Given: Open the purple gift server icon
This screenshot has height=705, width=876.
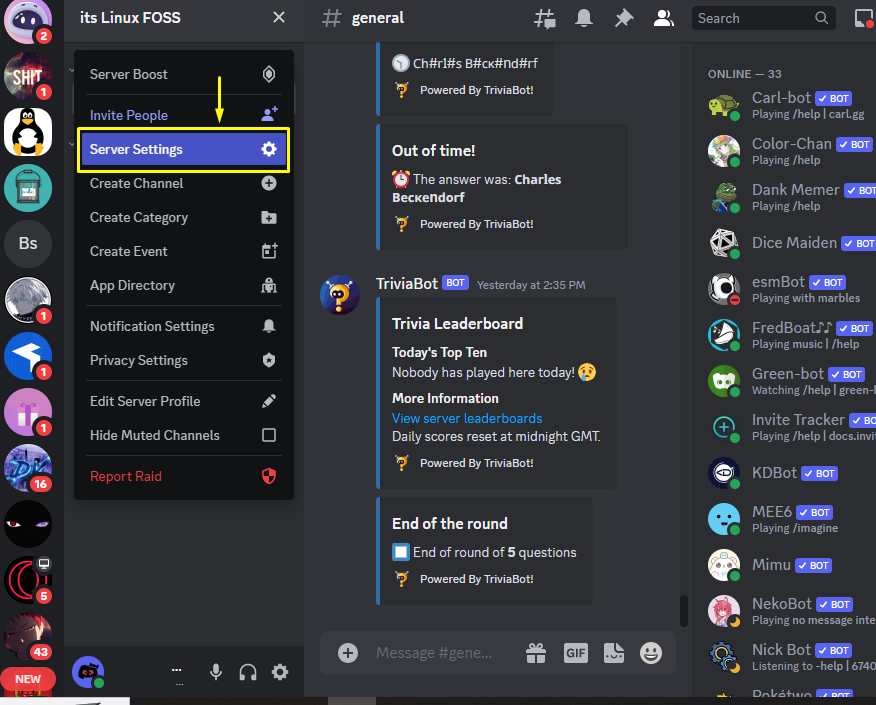Looking at the screenshot, I should [x=28, y=412].
